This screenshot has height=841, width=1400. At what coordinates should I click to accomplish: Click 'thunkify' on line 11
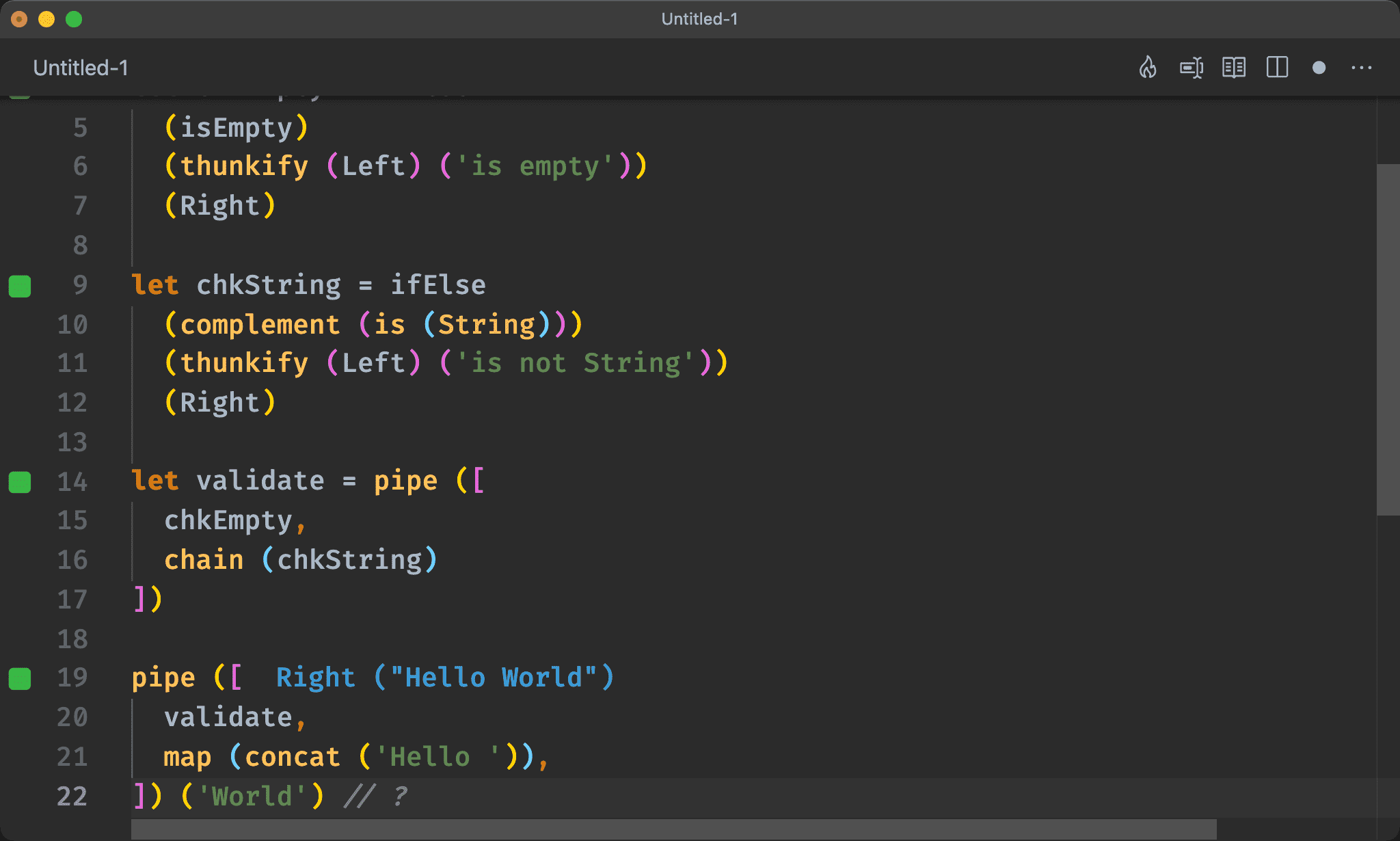click(x=244, y=363)
